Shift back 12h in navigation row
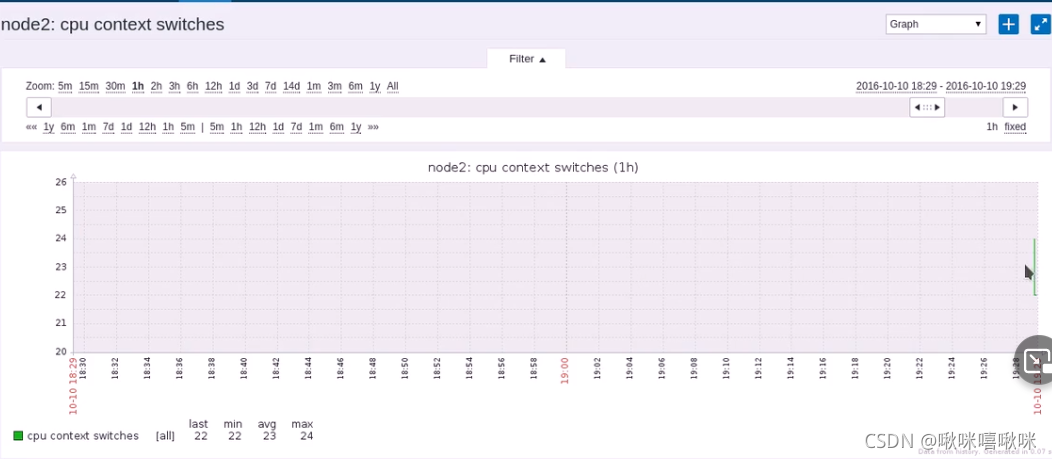The image size is (1052, 459). (x=148, y=127)
